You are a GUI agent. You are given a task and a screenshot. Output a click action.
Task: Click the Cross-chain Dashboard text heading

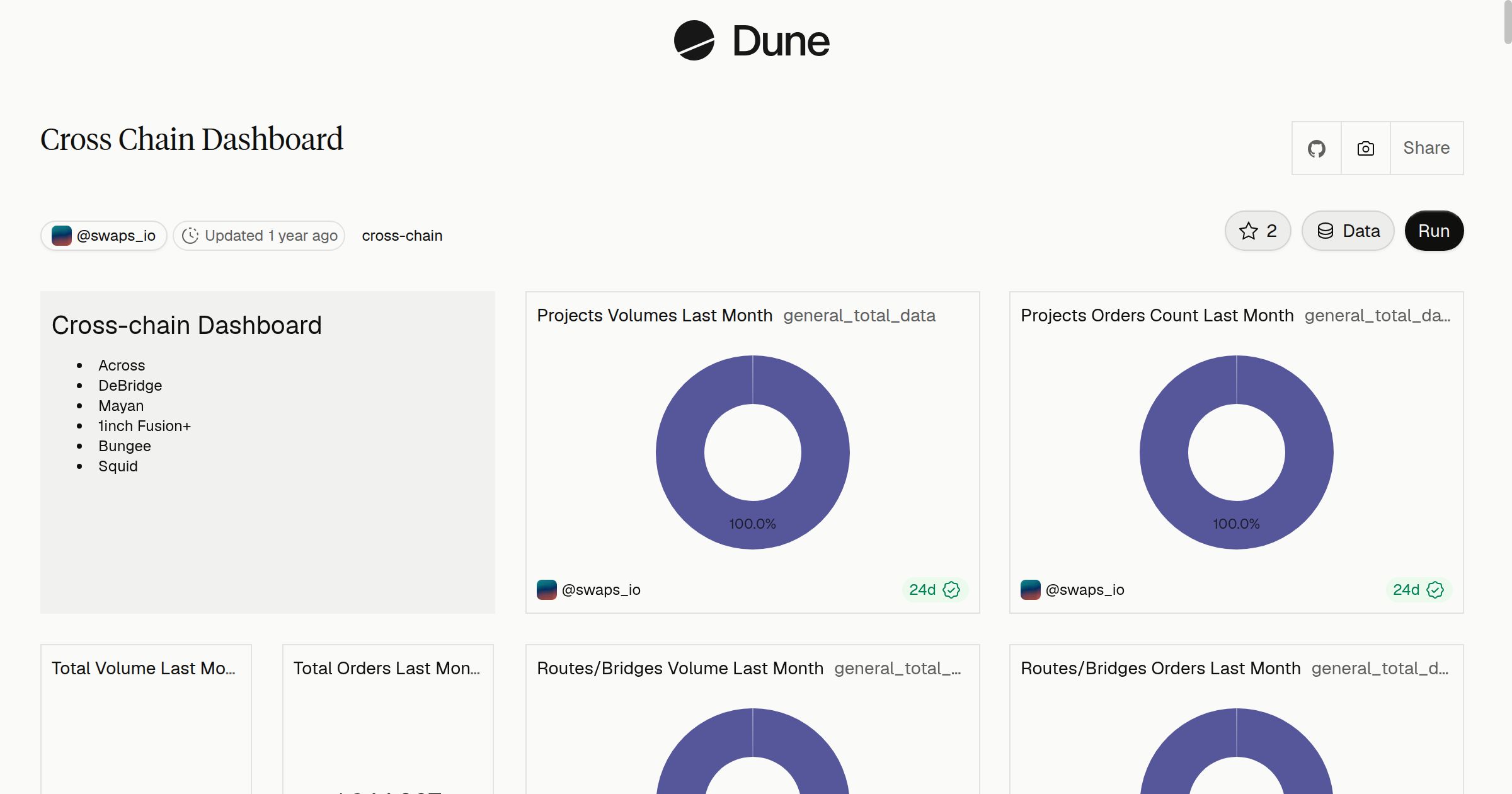tap(186, 325)
